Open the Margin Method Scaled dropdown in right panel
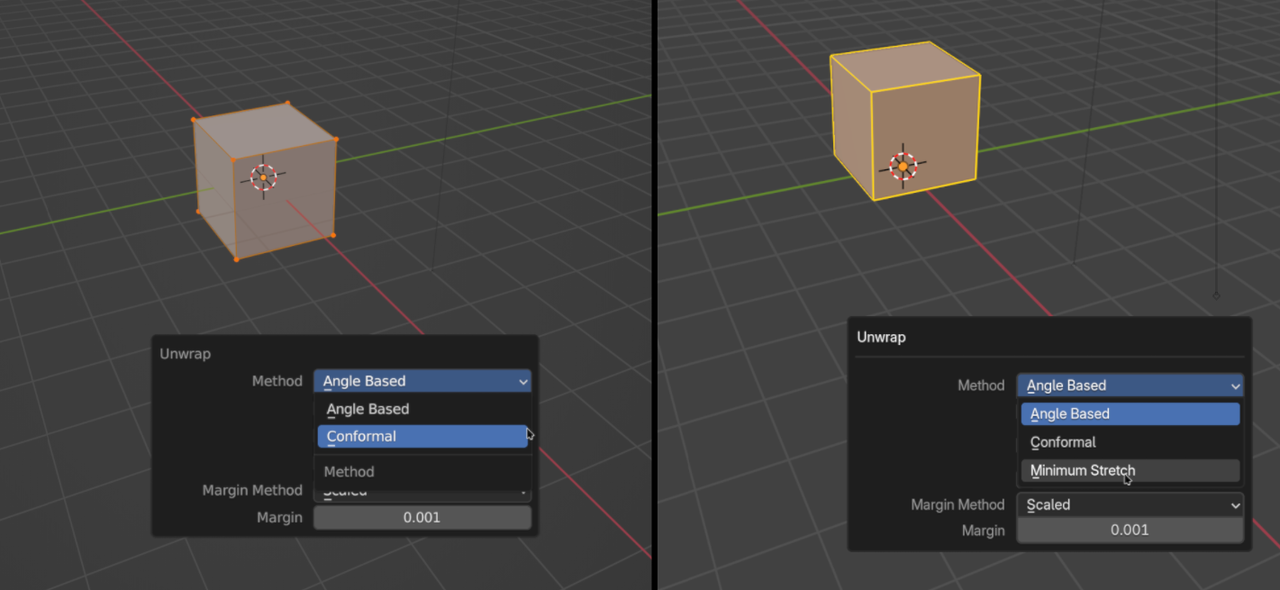This screenshot has width=1280, height=590. pos(1130,505)
